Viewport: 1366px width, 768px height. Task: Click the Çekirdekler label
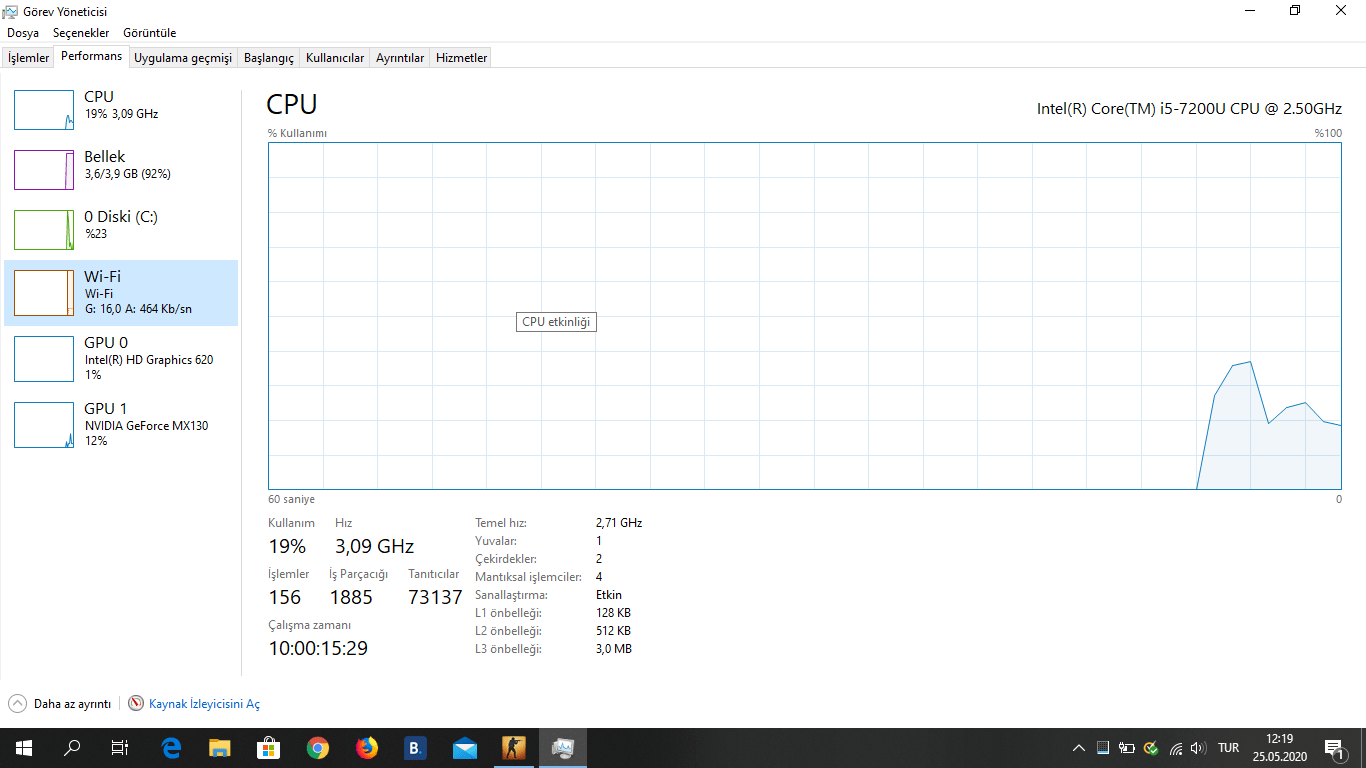pyautogui.click(x=506, y=559)
